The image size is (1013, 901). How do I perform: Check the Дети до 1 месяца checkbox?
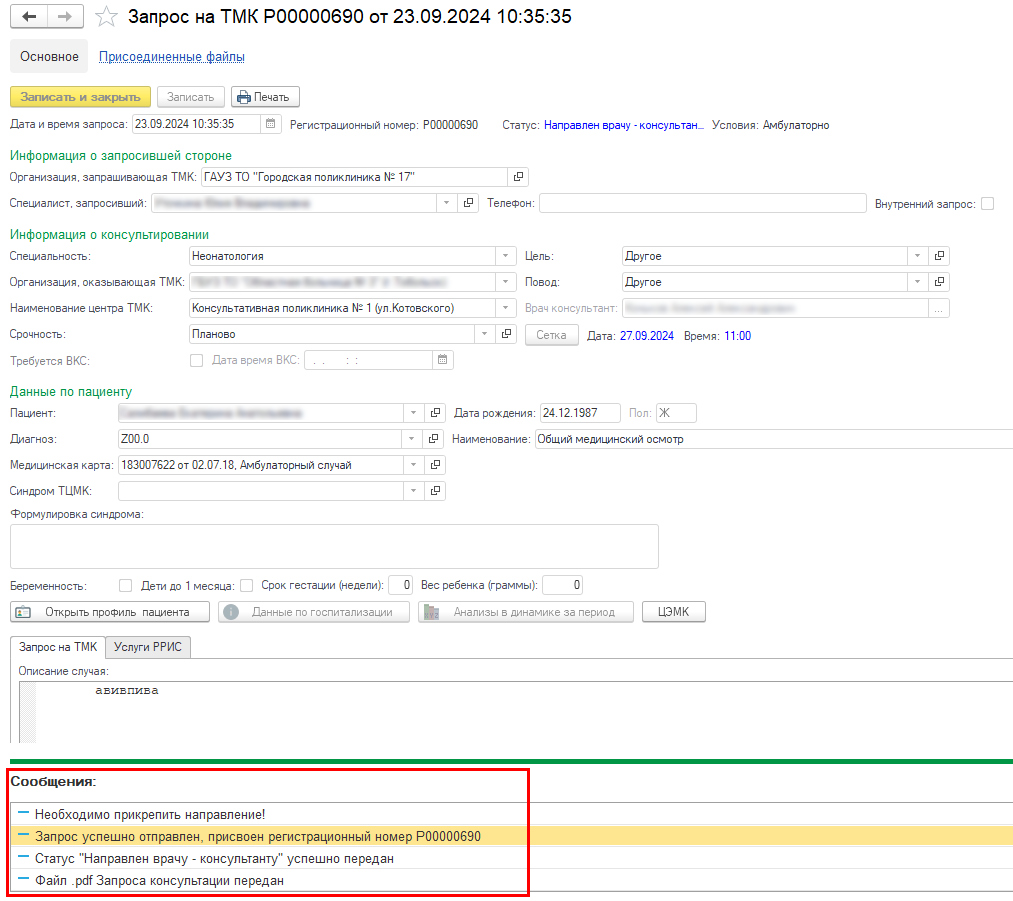pyautogui.click(x=243, y=585)
